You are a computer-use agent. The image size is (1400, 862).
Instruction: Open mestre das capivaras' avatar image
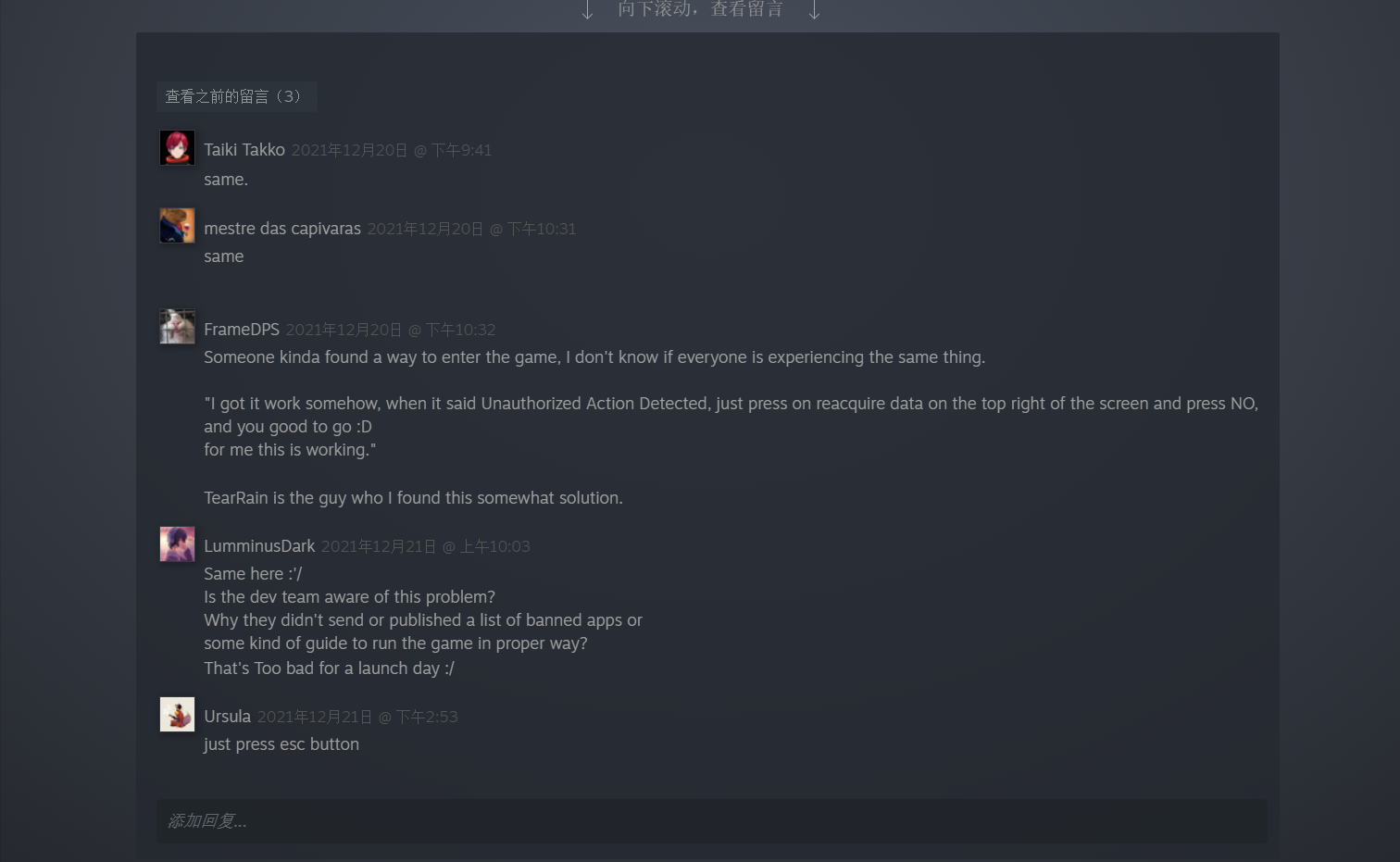click(x=177, y=226)
